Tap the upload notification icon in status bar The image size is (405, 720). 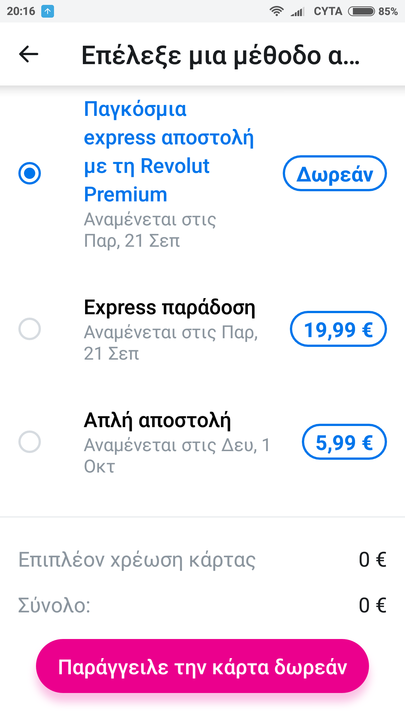pyautogui.click(x=47, y=11)
